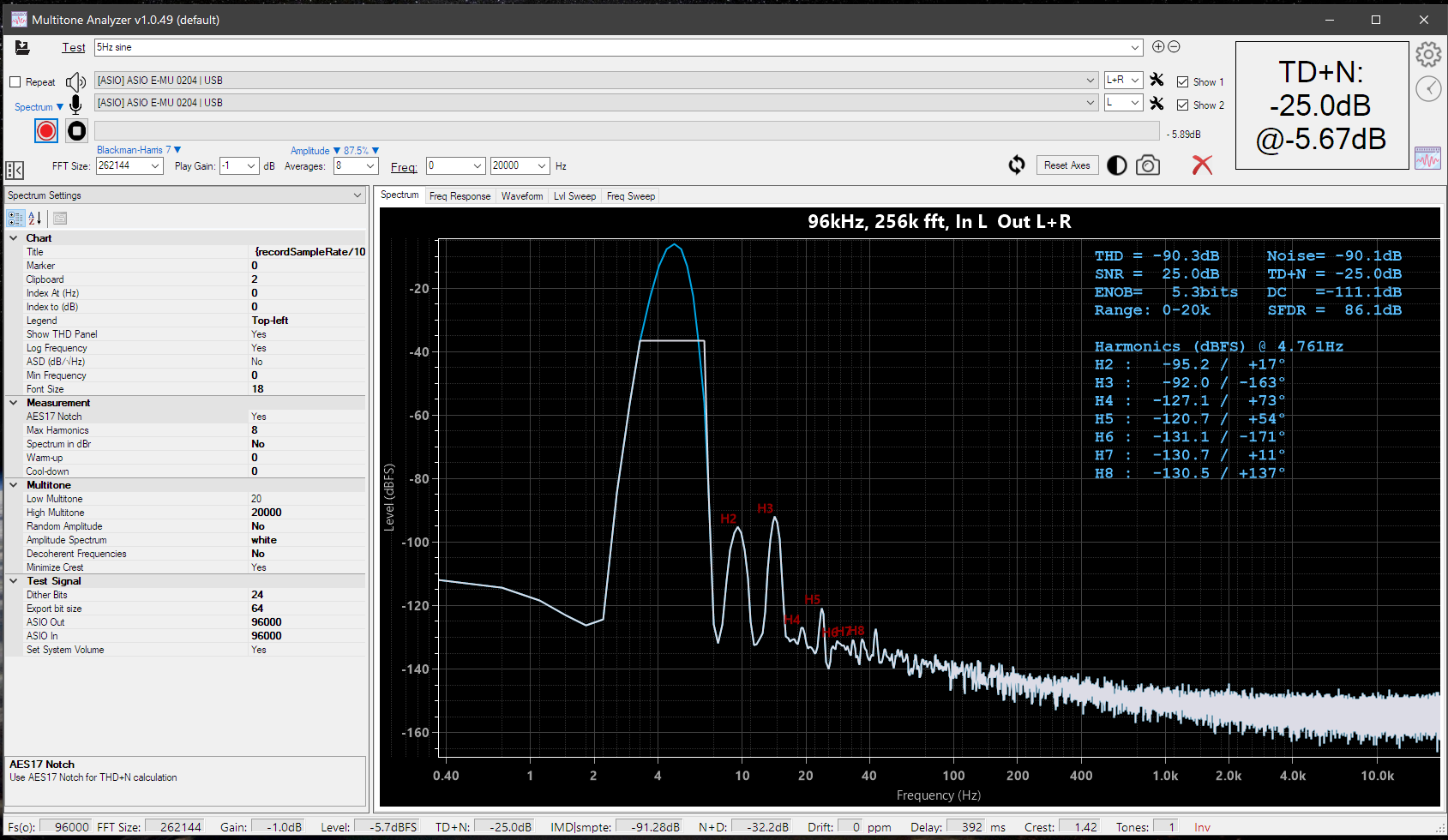Open settings using the gear icon
1448x840 pixels.
coord(1428,55)
